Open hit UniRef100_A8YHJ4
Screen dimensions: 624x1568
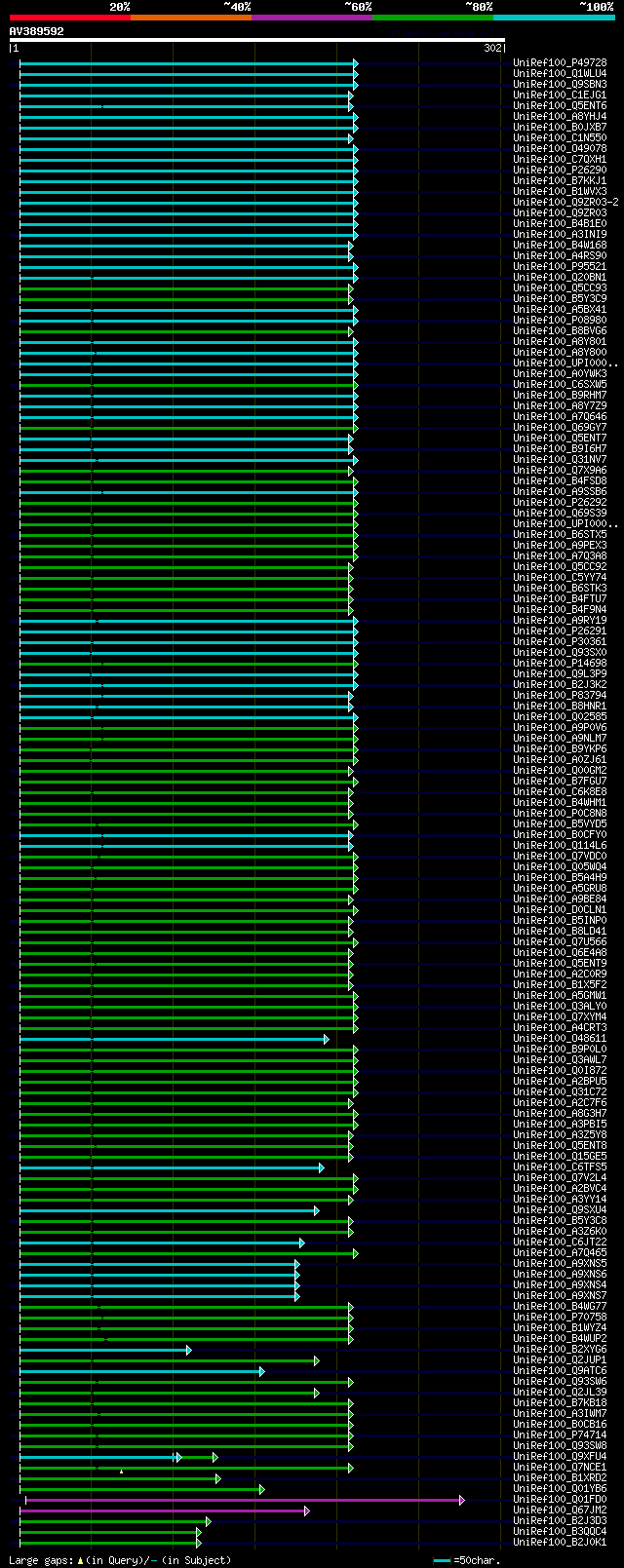[560, 116]
